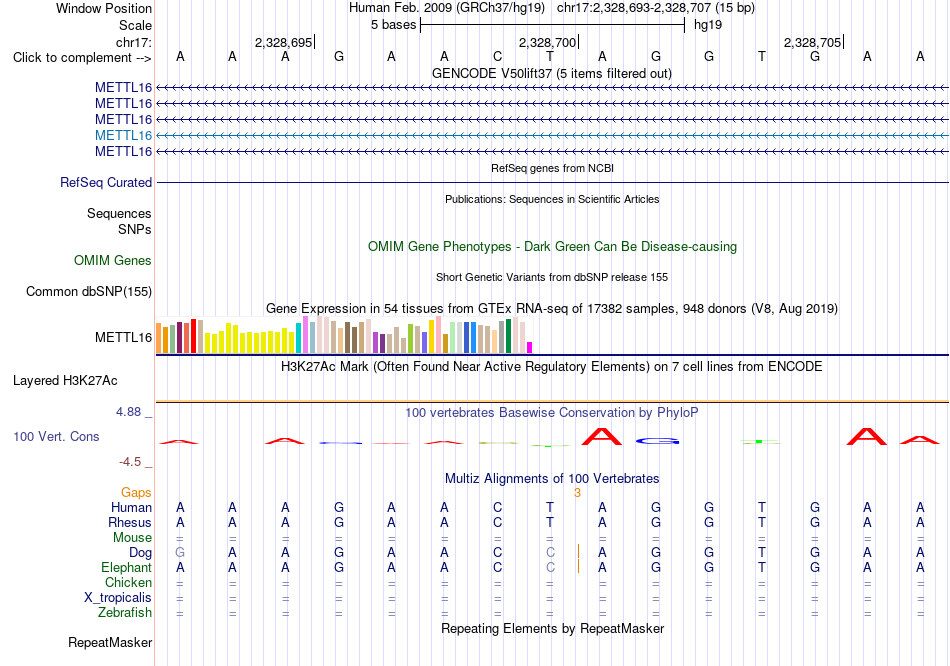Click the 'Click to complement -->' label
The height and width of the screenshot is (666, 950).
(82, 58)
